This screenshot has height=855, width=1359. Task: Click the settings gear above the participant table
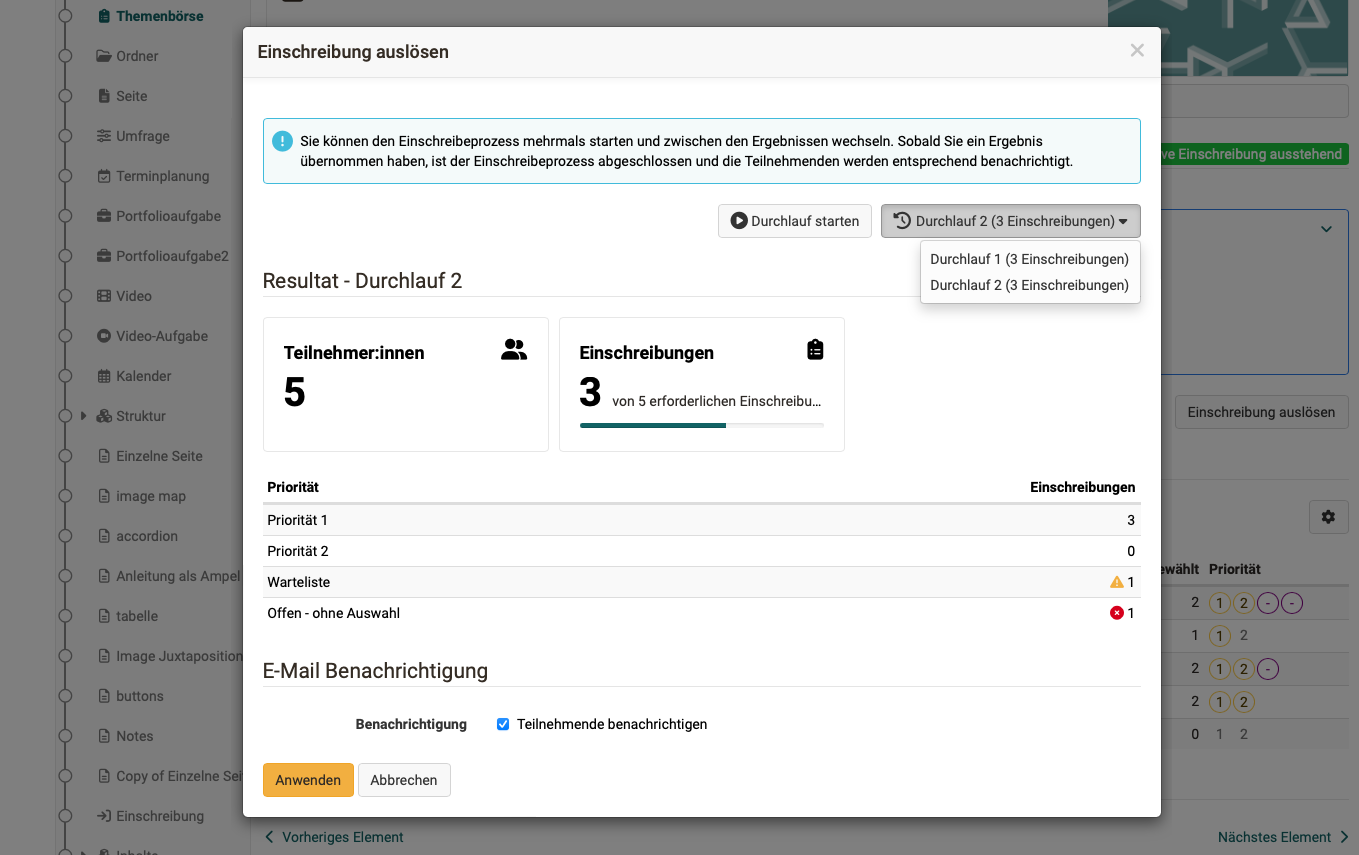pyautogui.click(x=1328, y=517)
